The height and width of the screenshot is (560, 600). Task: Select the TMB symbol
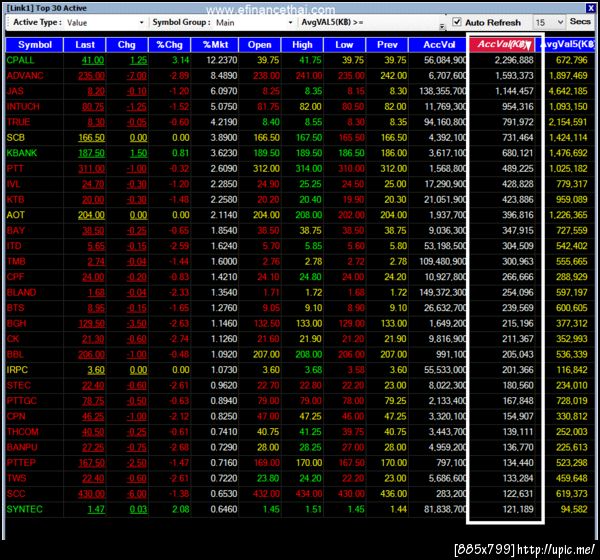[x=16, y=262]
